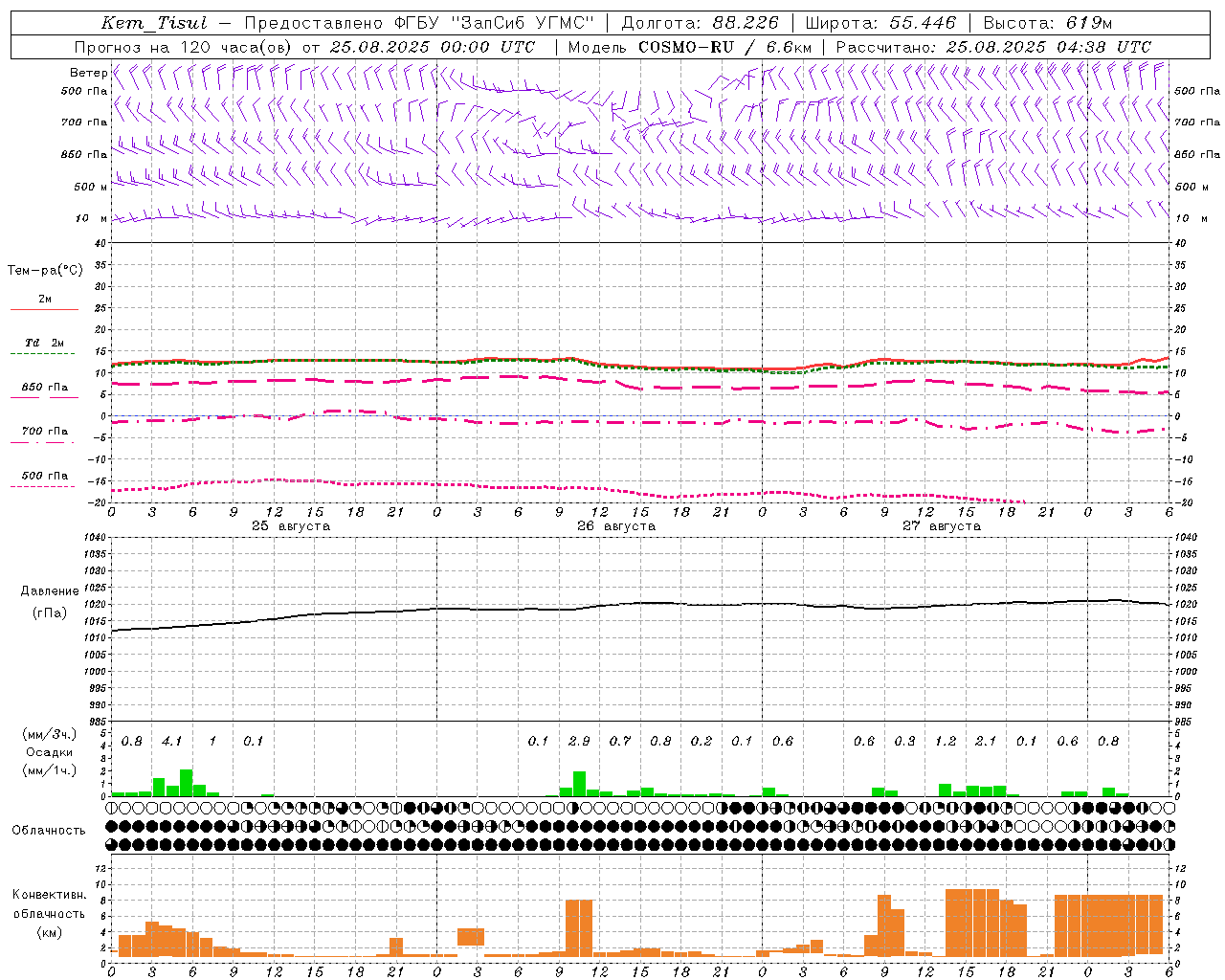Click the station name Kem_Tisul

click(x=153, y=23)
